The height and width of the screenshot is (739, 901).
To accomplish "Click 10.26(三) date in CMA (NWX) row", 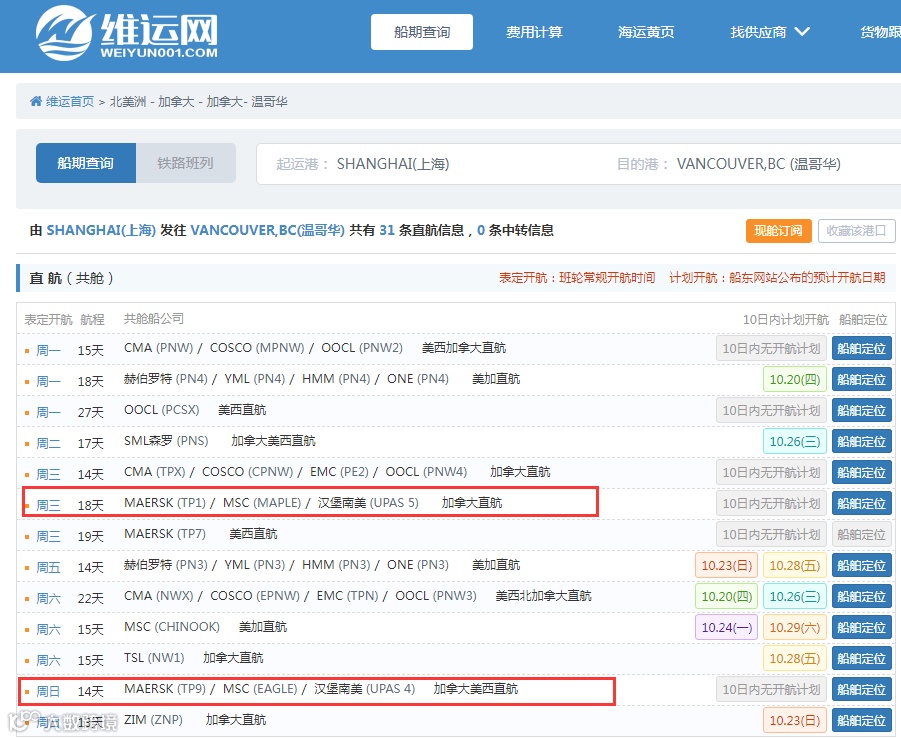I will 795,597.
